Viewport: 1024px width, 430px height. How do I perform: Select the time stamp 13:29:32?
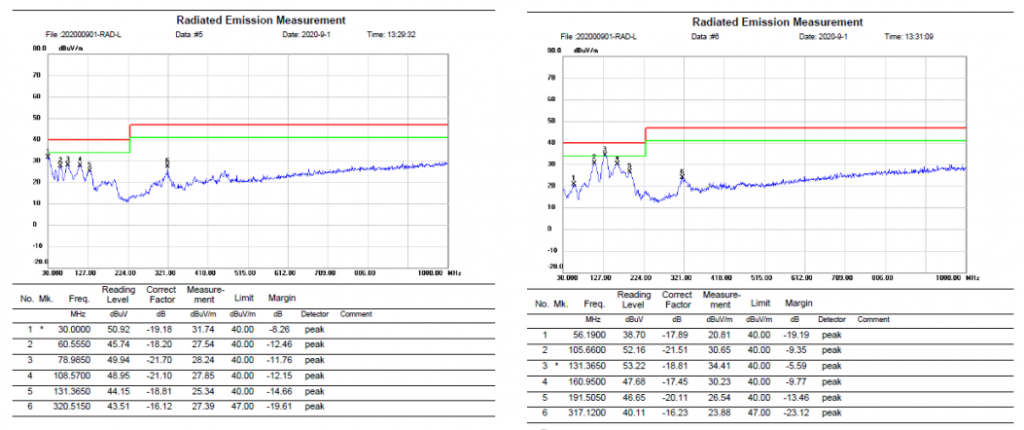click(391, 34)
